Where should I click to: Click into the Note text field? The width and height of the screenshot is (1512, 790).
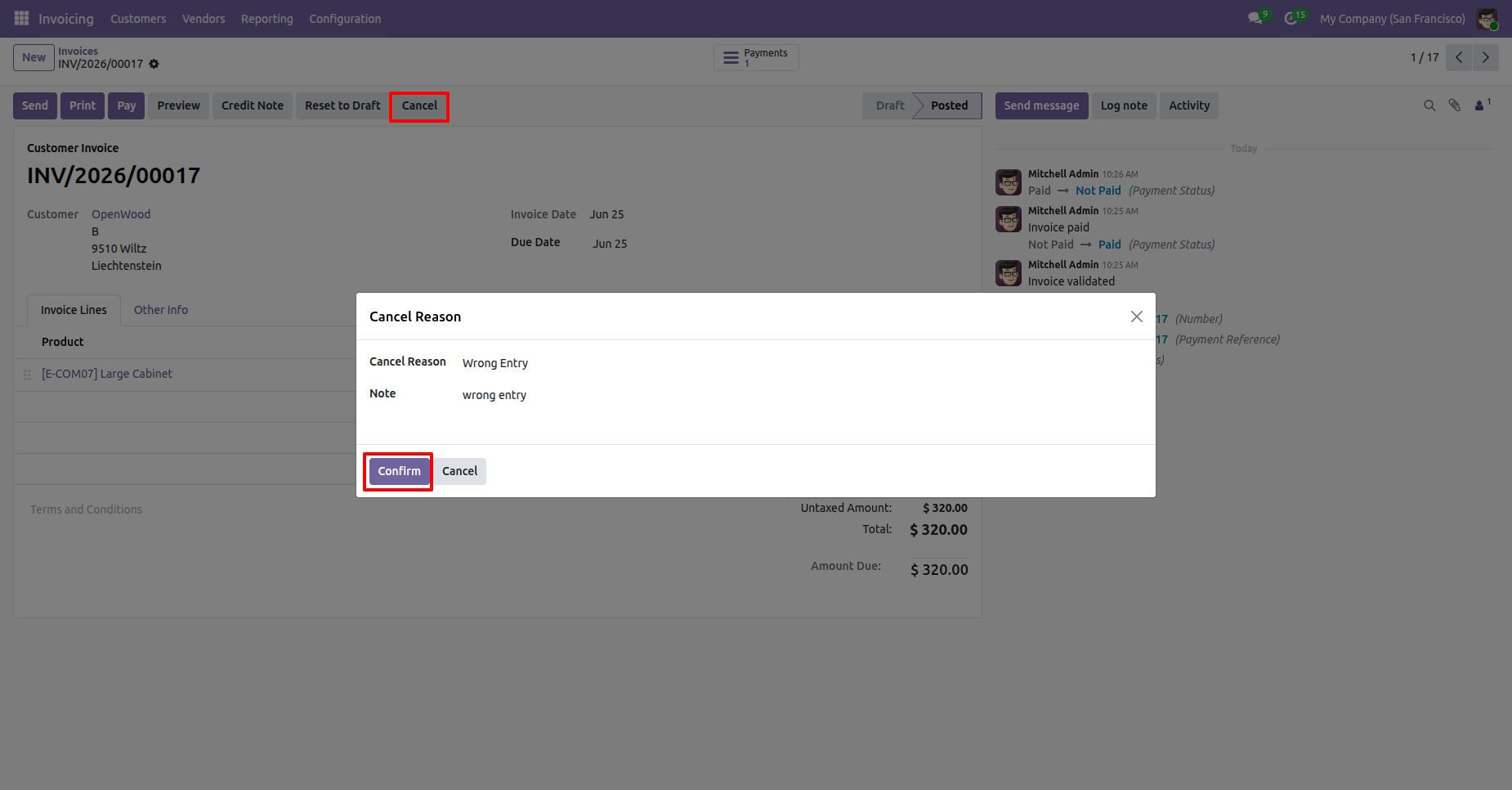tap(801, 395)
